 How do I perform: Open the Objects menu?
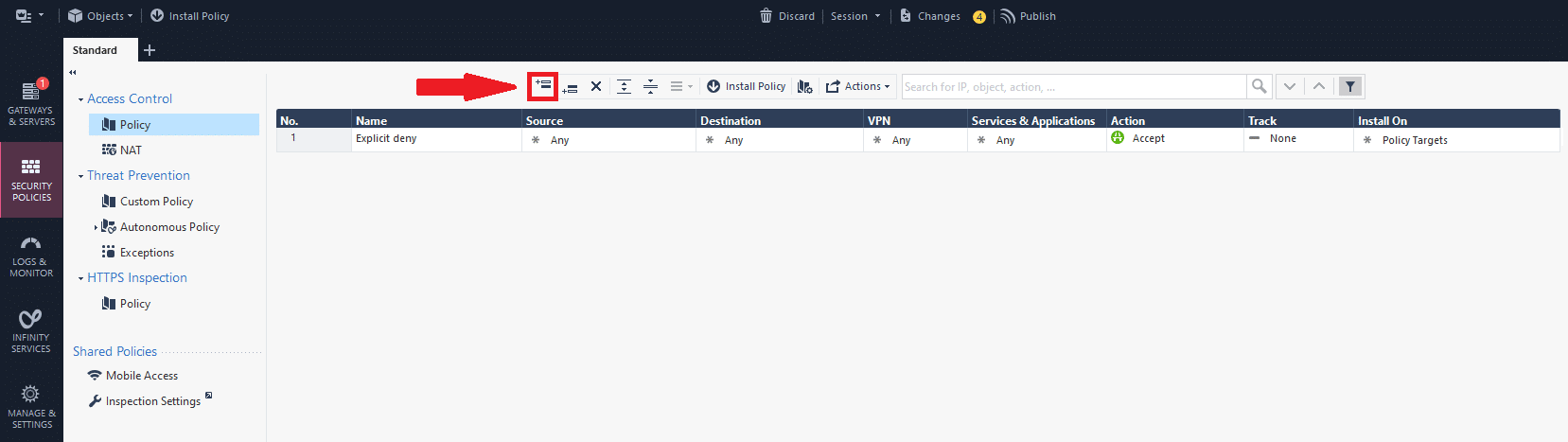pyautogui.click(x=100, y=16)
